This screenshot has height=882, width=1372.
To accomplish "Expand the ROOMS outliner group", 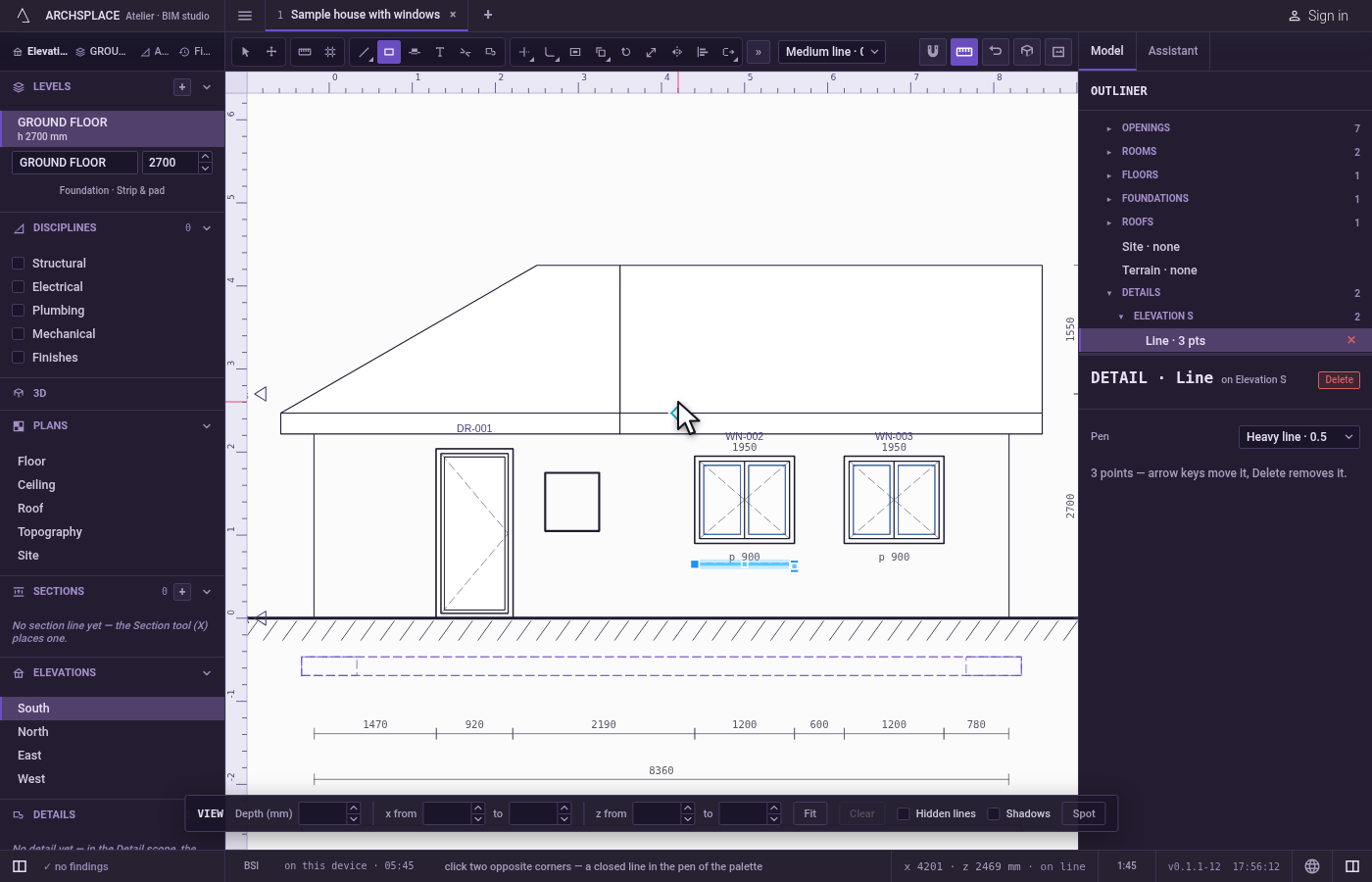I will point(1109,152).
